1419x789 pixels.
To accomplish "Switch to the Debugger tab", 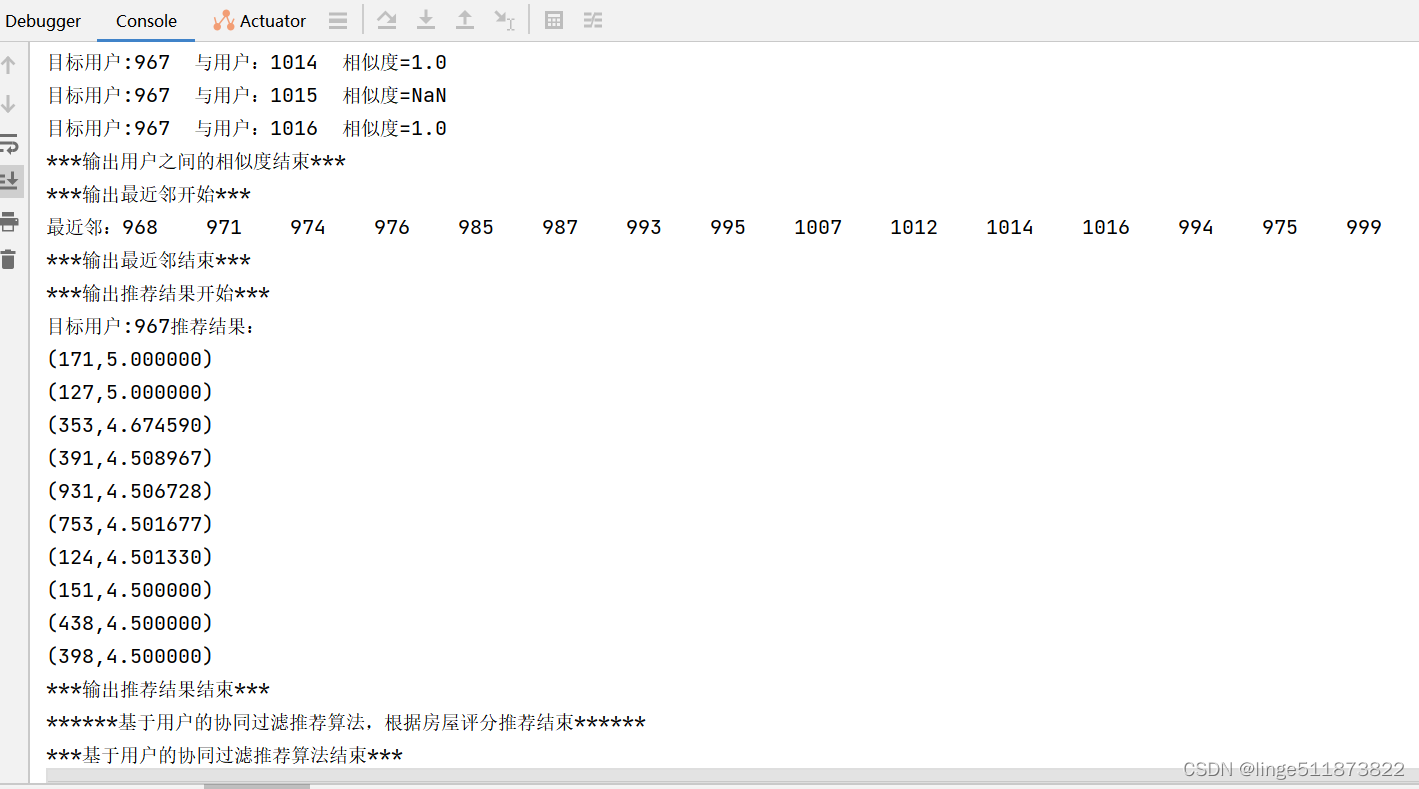I will point(43,21).
